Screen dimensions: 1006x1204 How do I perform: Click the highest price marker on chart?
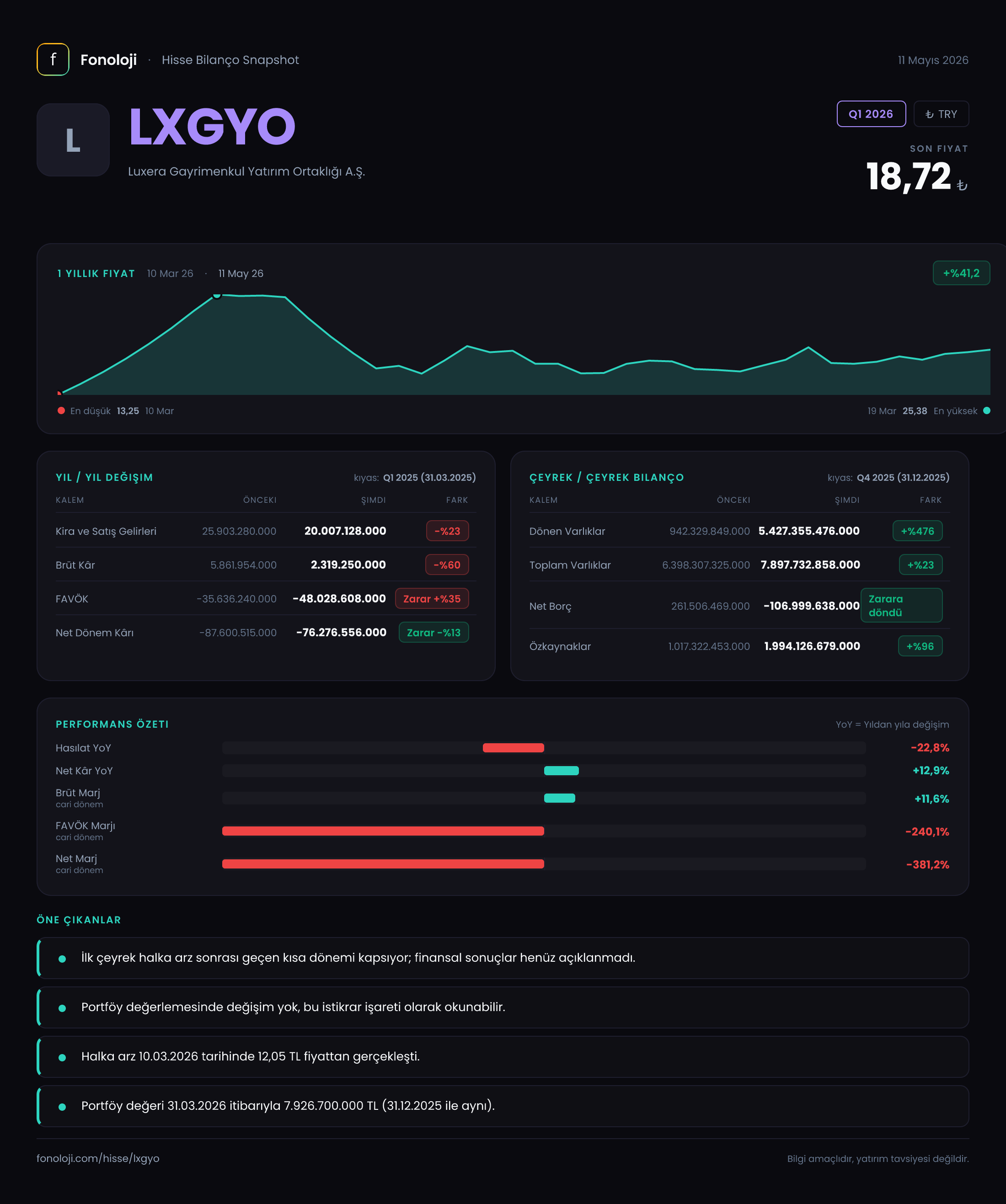(x=217, y=295)
